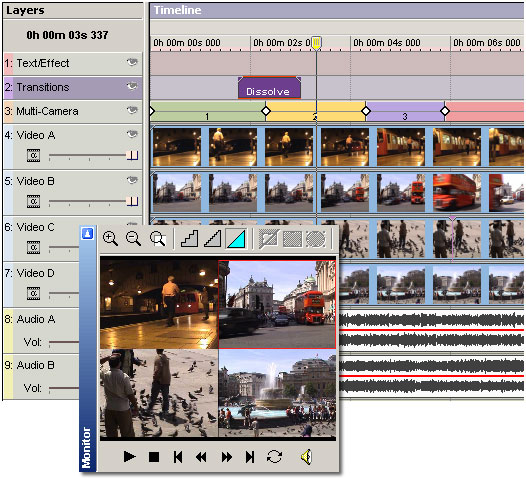Select the Multi-Camera layer
The image size is (526, 487).
[x=73, y=111]
